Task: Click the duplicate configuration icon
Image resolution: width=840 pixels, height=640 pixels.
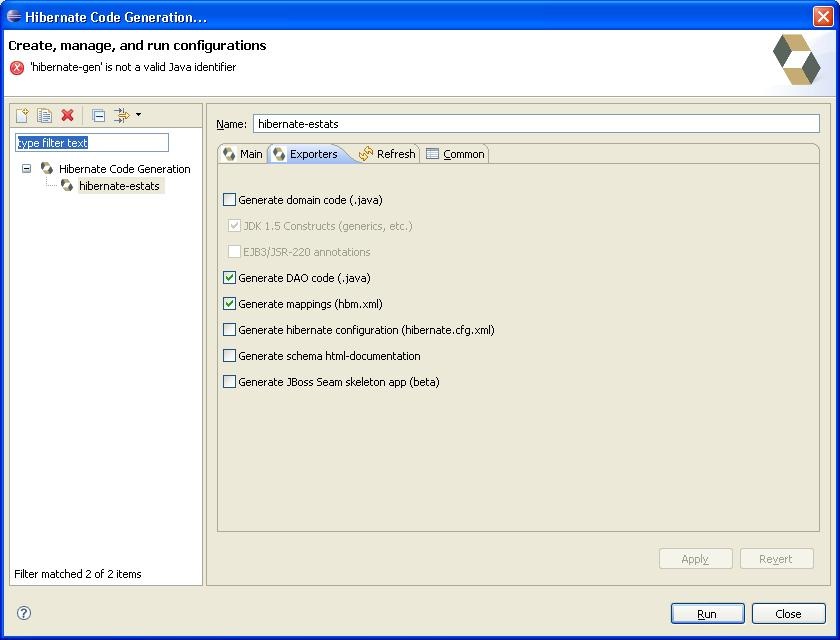Action: [44, 116]
